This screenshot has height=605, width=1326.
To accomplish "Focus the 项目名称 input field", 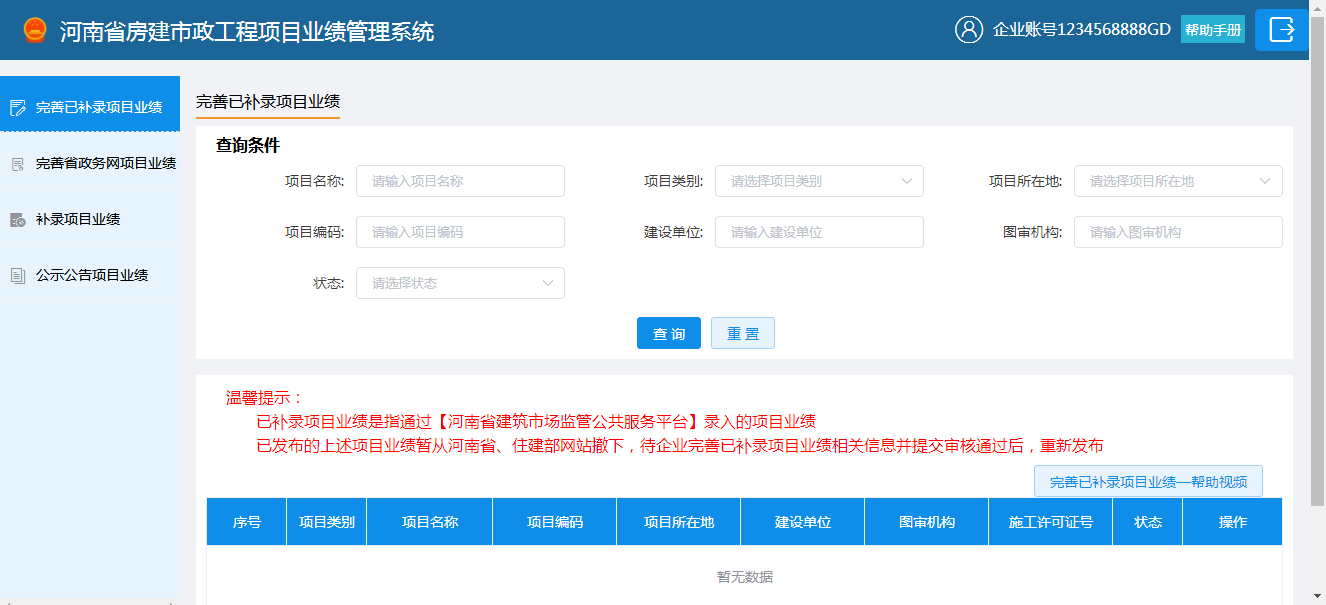I will tap(460, 181).
